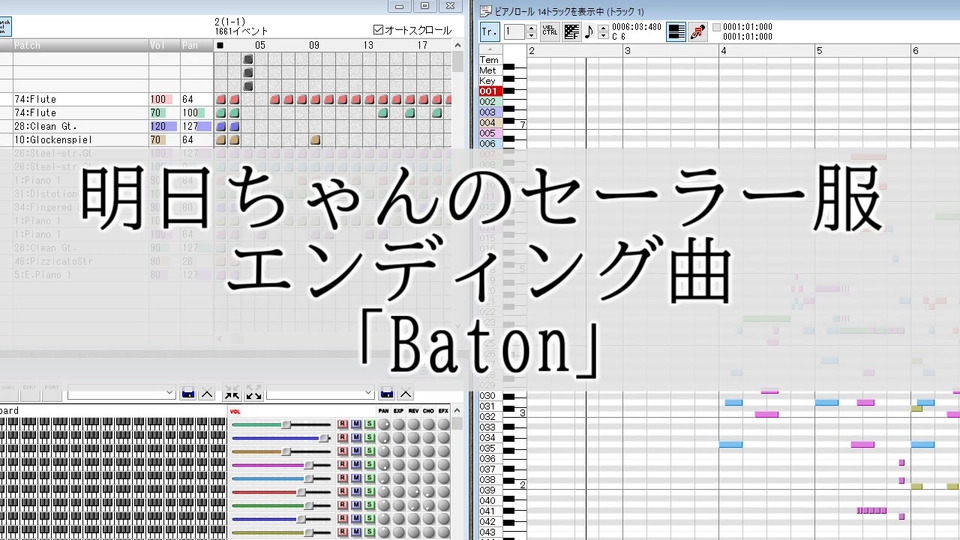Increase note length with up stepper
Viewport: 960px width, 540px height.
603,28
